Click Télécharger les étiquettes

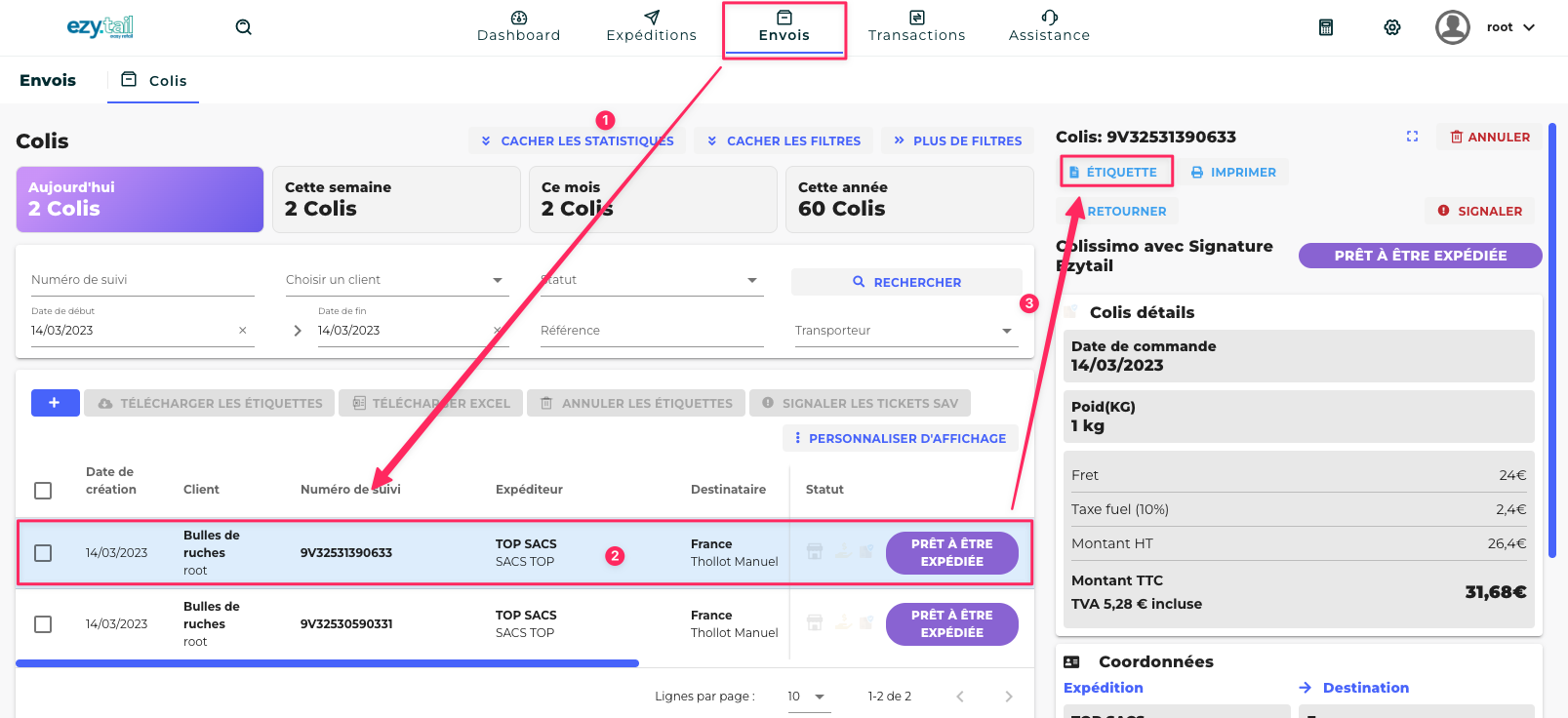[x=210, y=403]
